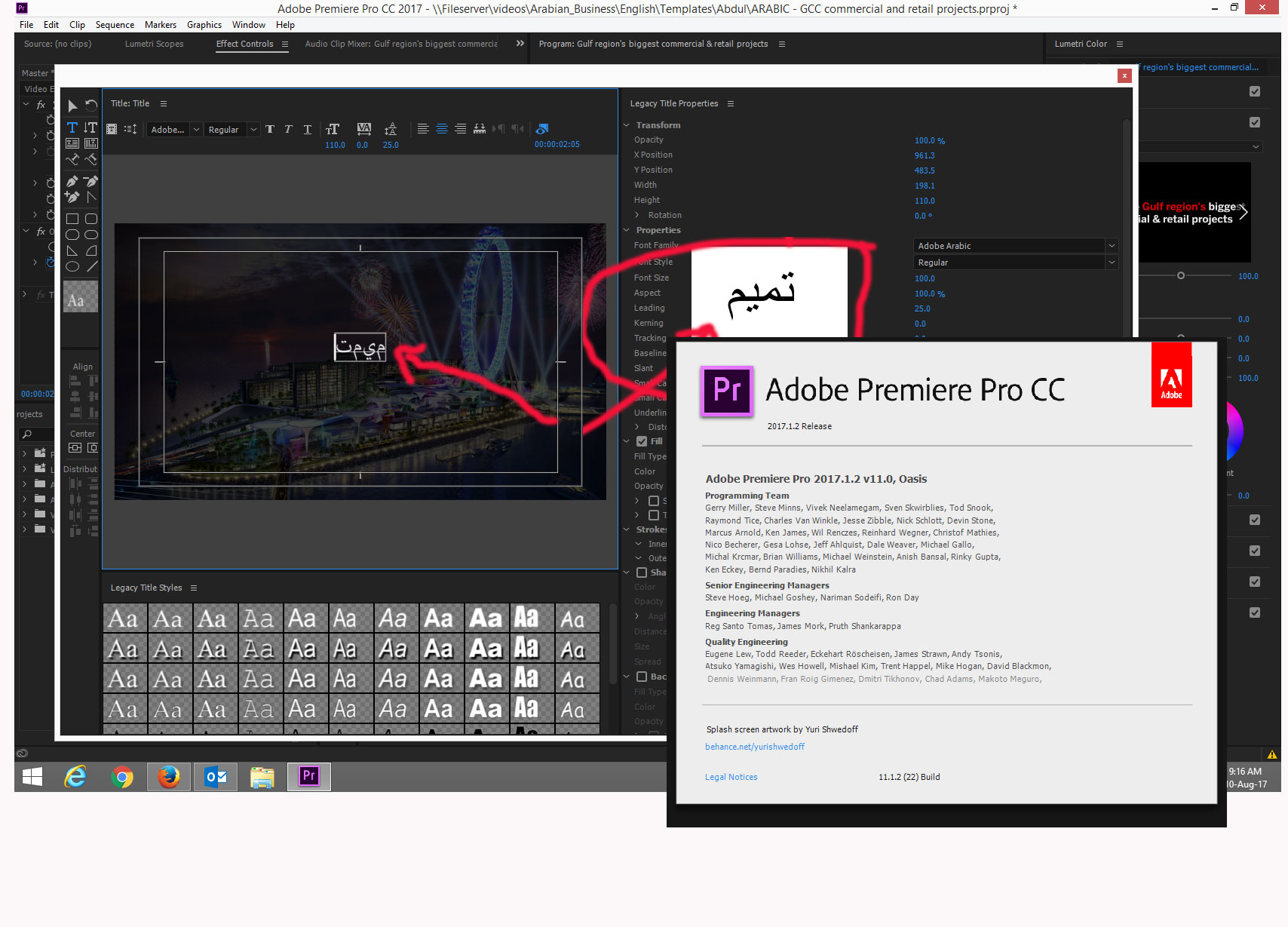Align title text left
Viewport: 1288px width, 927px height.
pos(423,129)
